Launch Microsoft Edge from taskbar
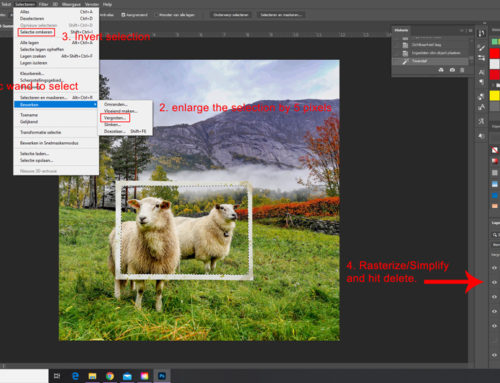This screenshot has height=383, width=500. 75,376
